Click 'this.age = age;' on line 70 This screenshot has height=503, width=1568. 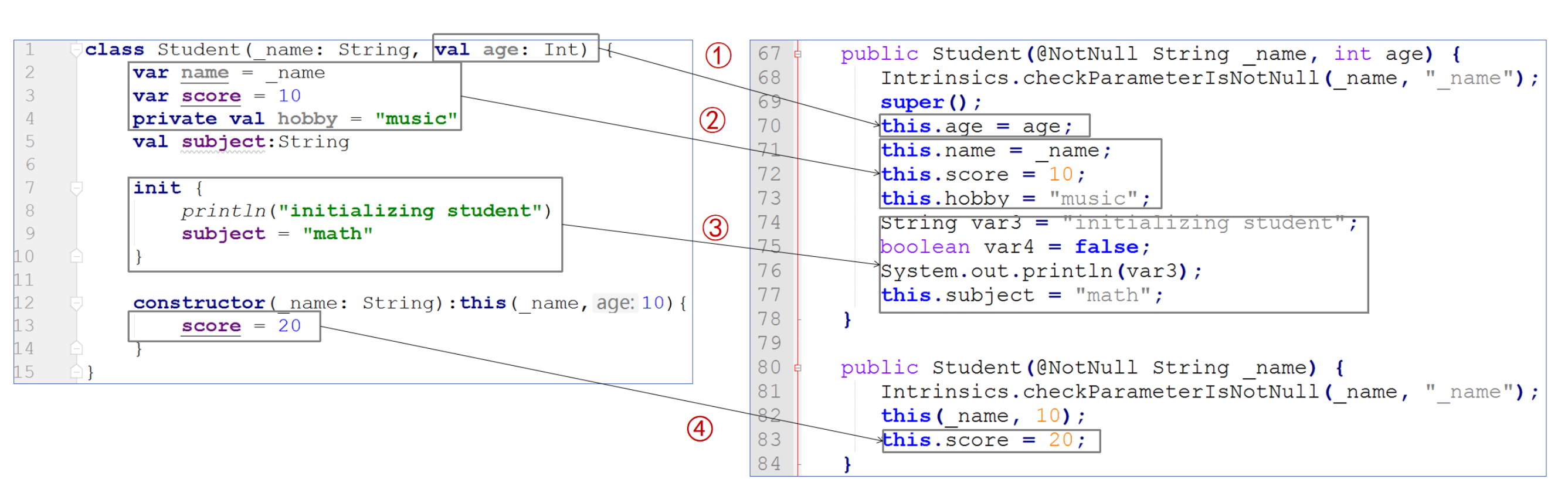[x=977, y=127]
